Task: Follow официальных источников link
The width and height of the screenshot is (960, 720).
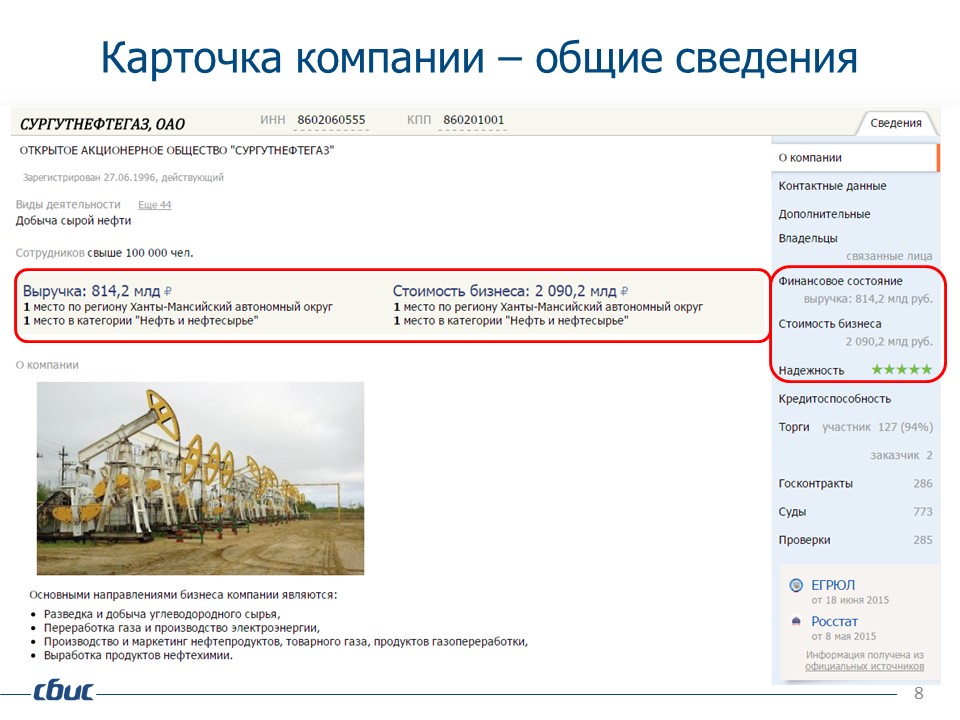Action: pyautogui.click(x=864, y=666)
